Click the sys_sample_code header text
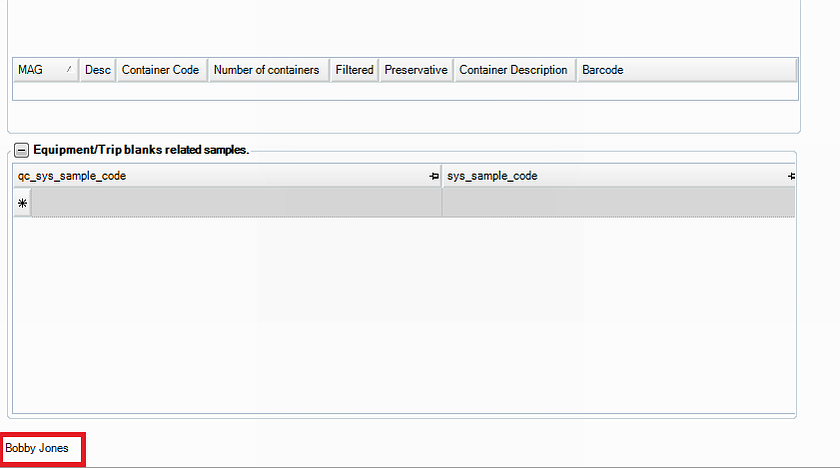This screenshot has height=468, width=840. click(x=492, y=176)
